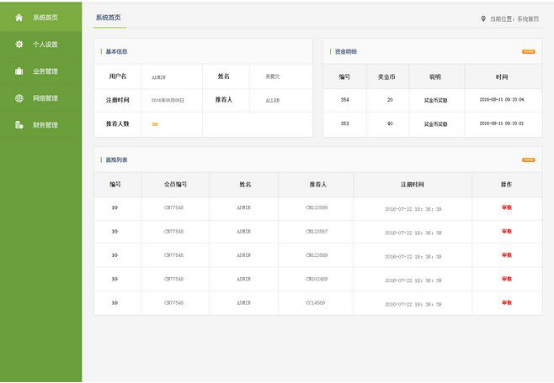
Task: Open the 财务管理 sidebar menu item
Action: click(41, 125)
